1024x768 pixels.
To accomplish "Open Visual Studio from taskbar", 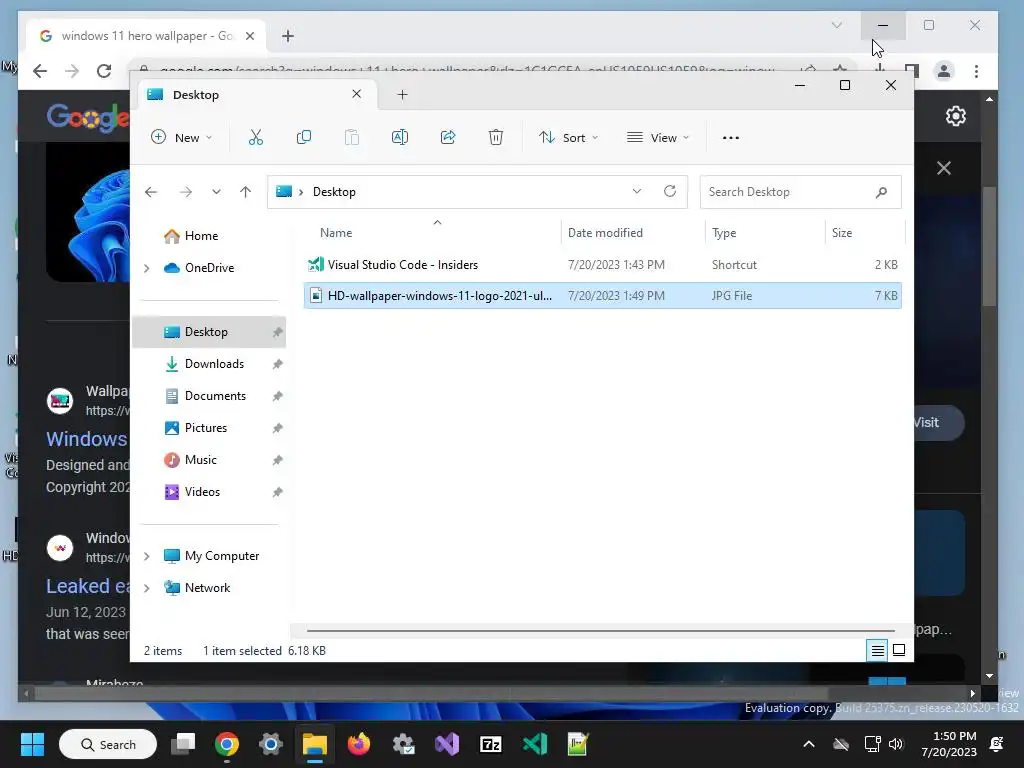I will click(447, 744).
